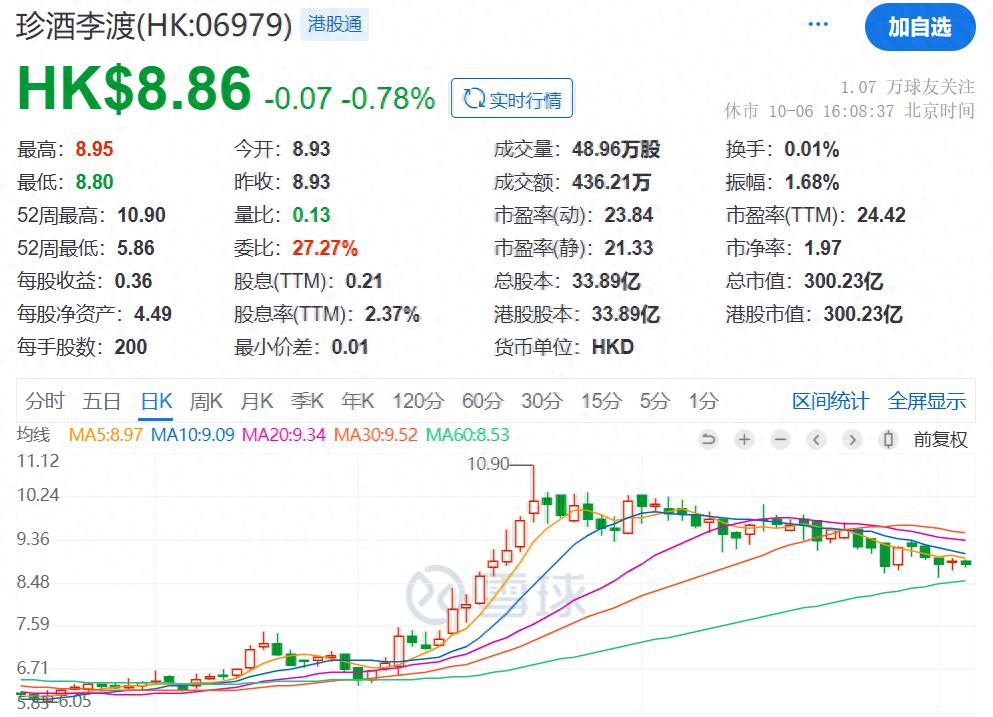Click the 港股通 tag next to stock name
The width and height of the screenshot is (993, 717).
(335, 25)
